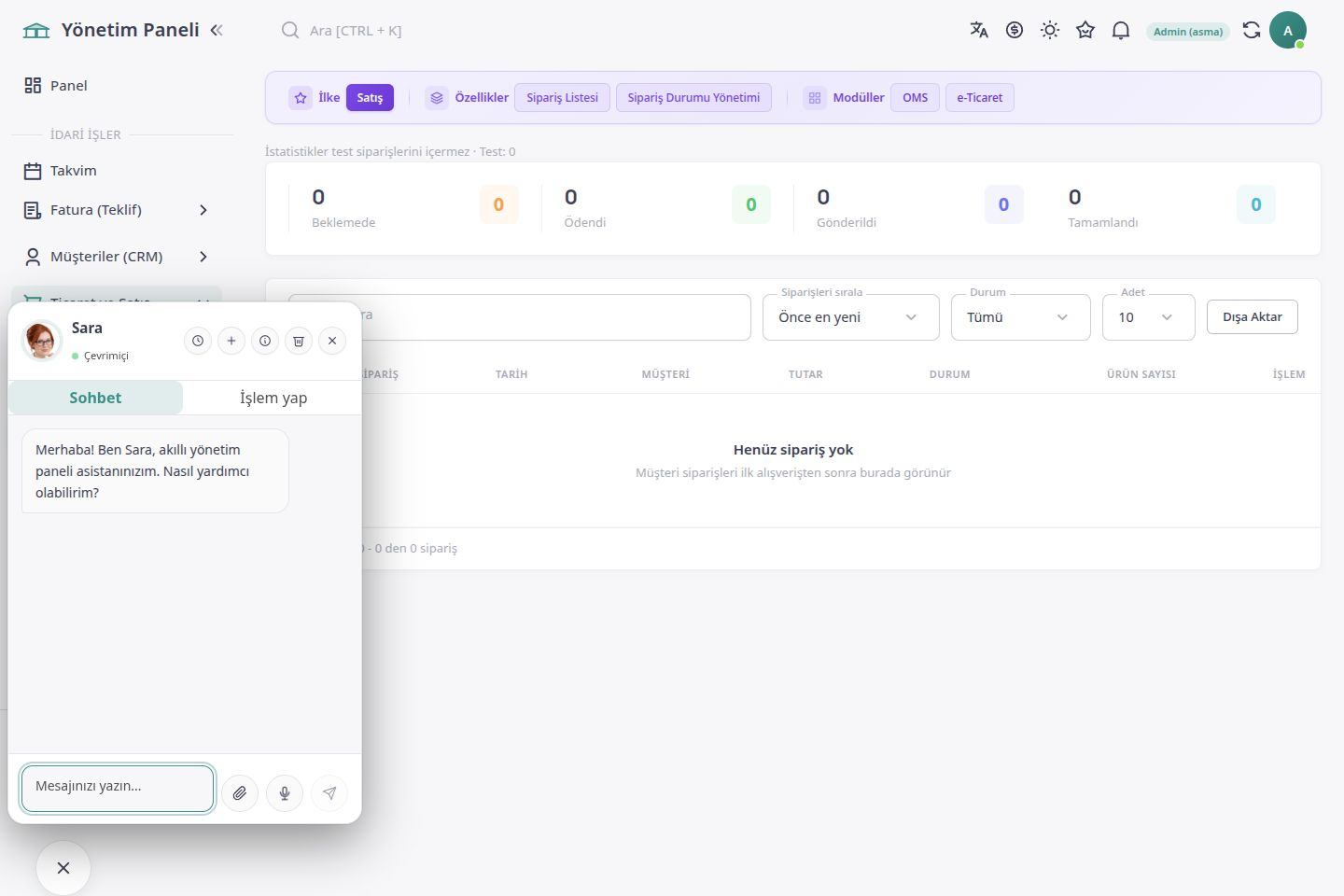The width and height of the screenshot is (1344, 896).
Task: Focus the top search bar
Action: [355, 30]
